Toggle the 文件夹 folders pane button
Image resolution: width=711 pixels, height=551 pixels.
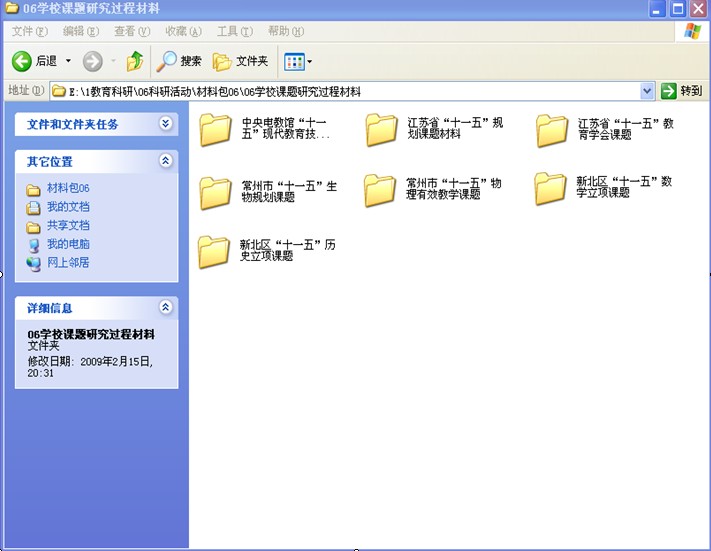tap(240, 61)
